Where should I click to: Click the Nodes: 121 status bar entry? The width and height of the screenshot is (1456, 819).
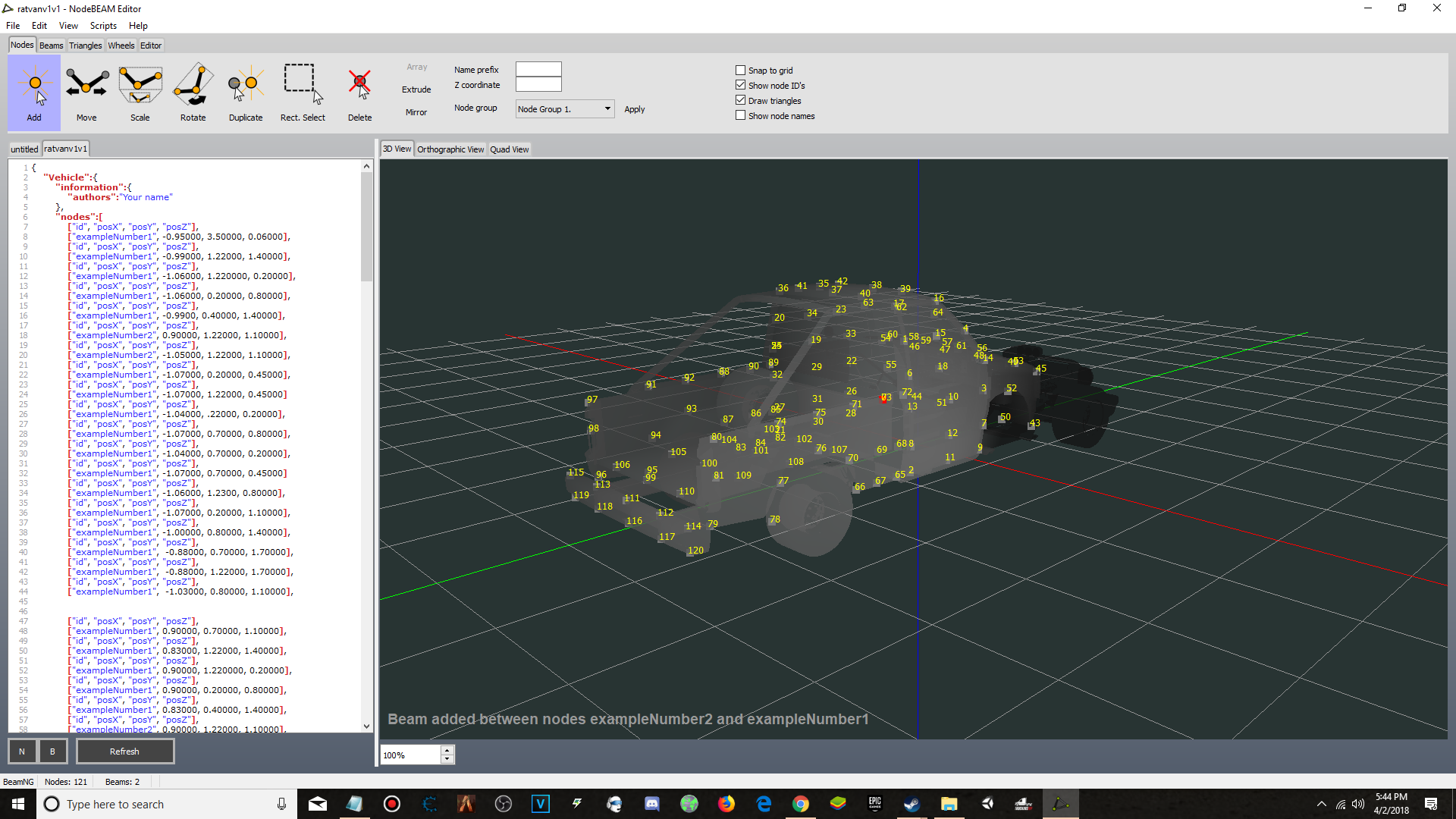pyautogui.click(x=66, y=782)
